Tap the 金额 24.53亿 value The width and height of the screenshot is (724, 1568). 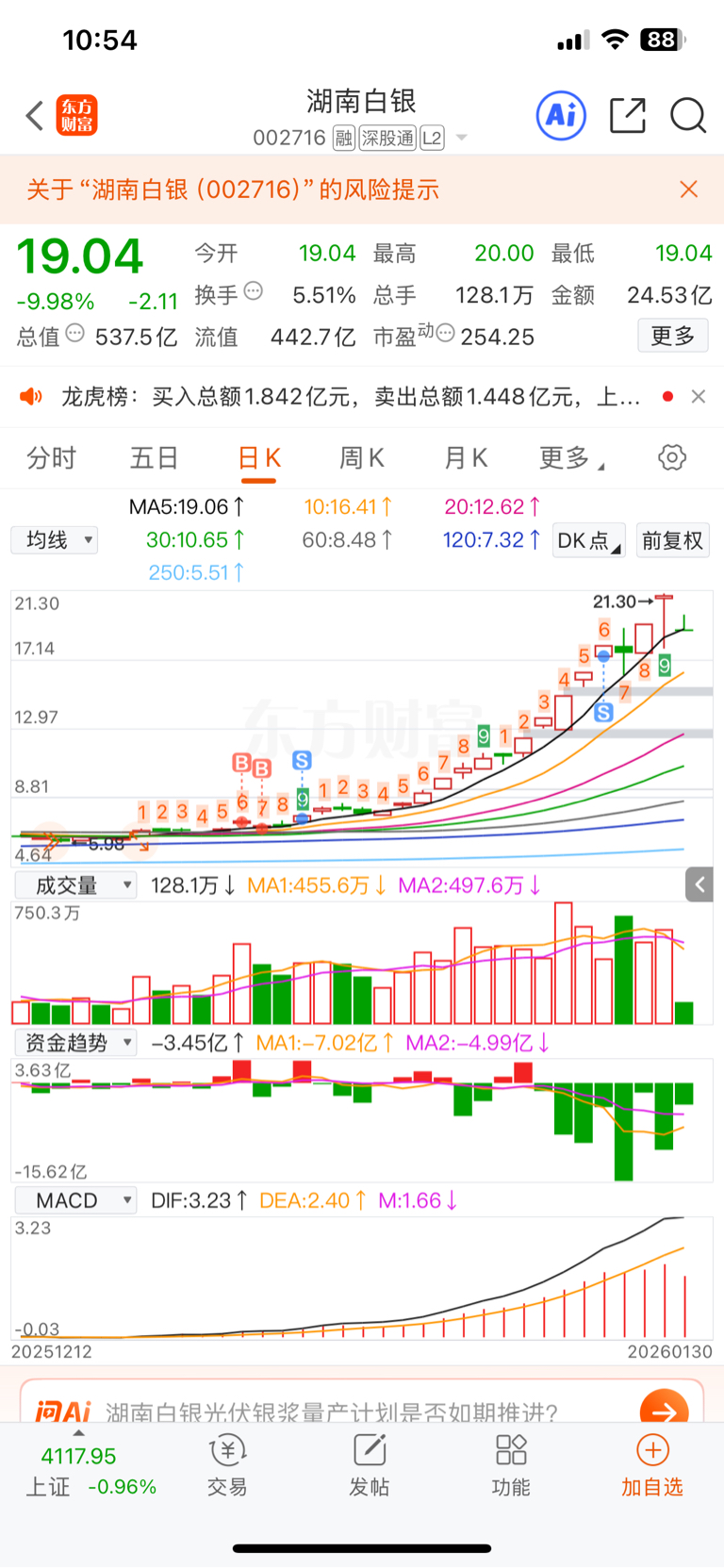coord(669,295)
